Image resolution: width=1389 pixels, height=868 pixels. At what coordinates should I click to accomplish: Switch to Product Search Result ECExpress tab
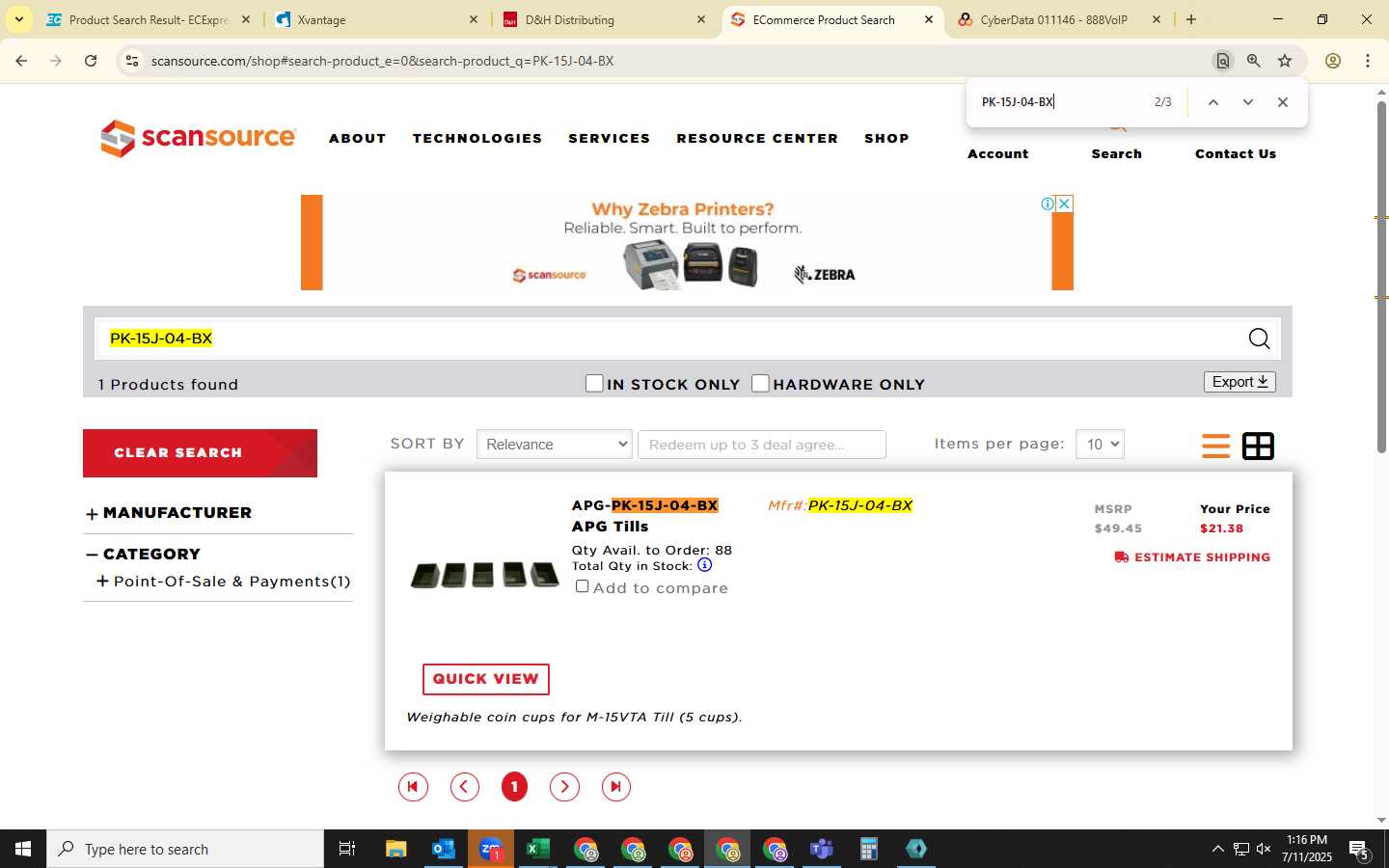[x=149, y=19]
